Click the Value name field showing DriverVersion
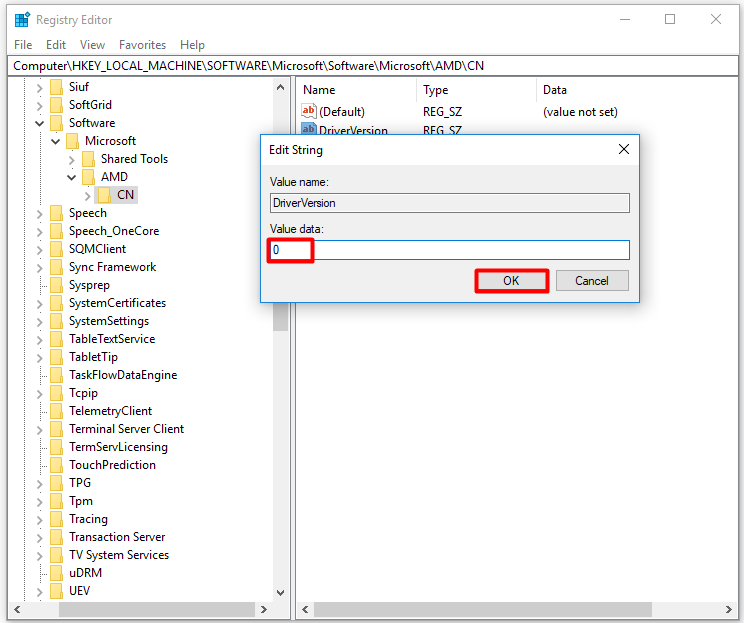Screen dimensions: 744x623 pos(449,203)
